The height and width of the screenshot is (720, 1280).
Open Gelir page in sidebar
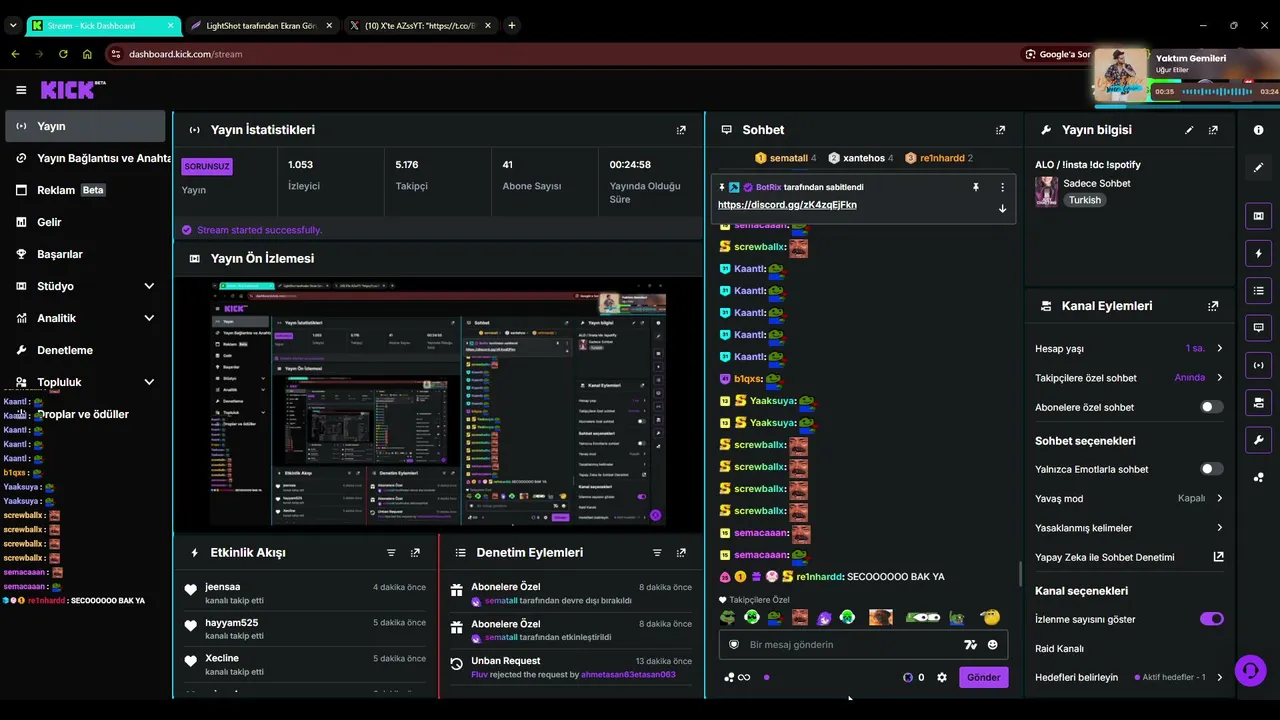[x=85, y=222]
